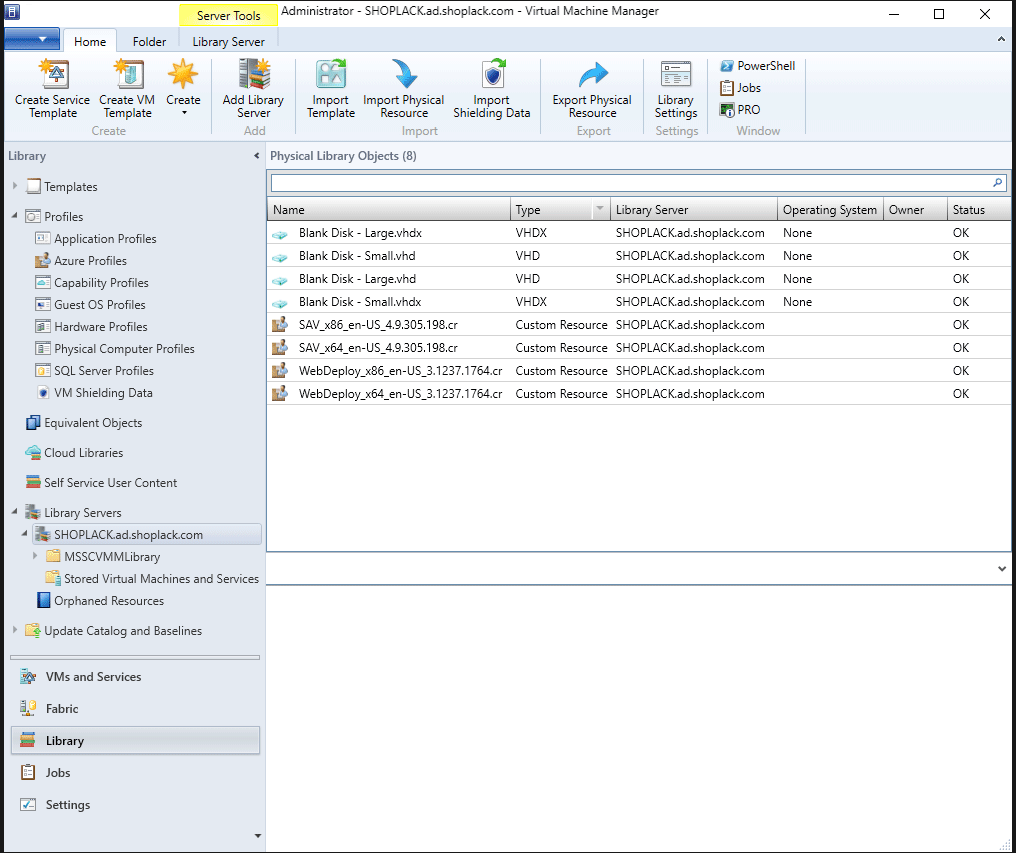Image resolution: width=1016 pixels, height=853 pixels.
Task: Open the Type column filter dropdown arrow
Action: (x=600, y=209)
